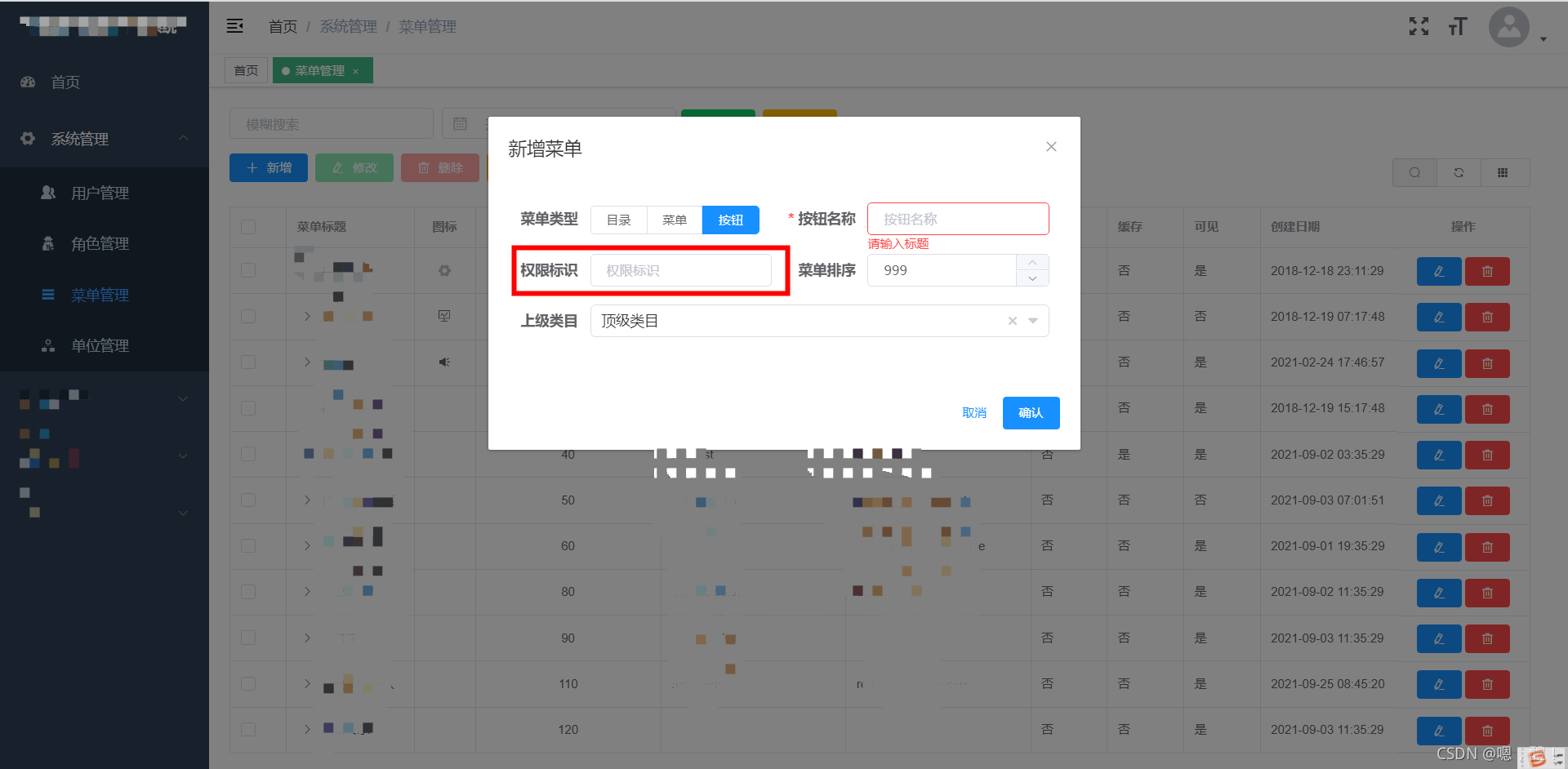Viewport: 1568px width, 769px height.
Task: Click the refresh icon above the table
Action: click(x=1459, y=172)
